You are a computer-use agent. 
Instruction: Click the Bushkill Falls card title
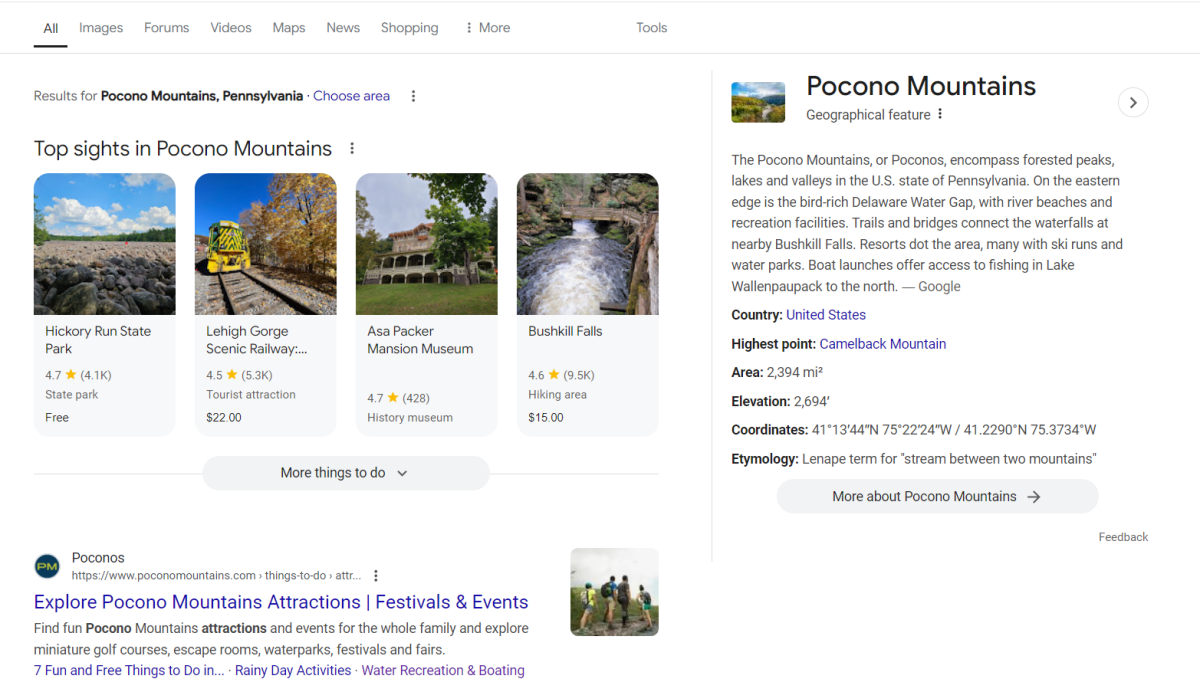(565, 331)
